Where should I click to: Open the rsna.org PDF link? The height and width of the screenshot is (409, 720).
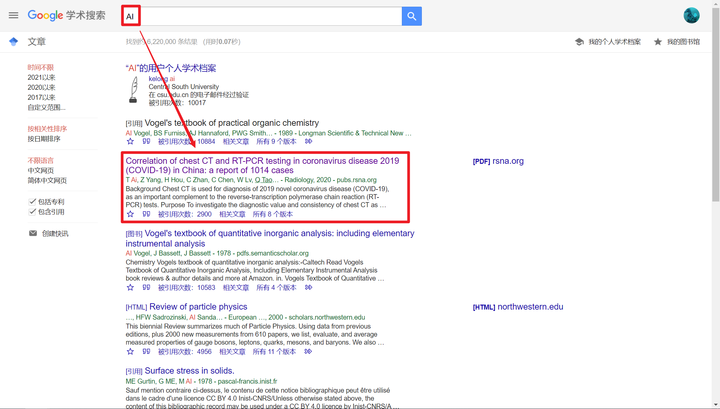click(498, 161)
